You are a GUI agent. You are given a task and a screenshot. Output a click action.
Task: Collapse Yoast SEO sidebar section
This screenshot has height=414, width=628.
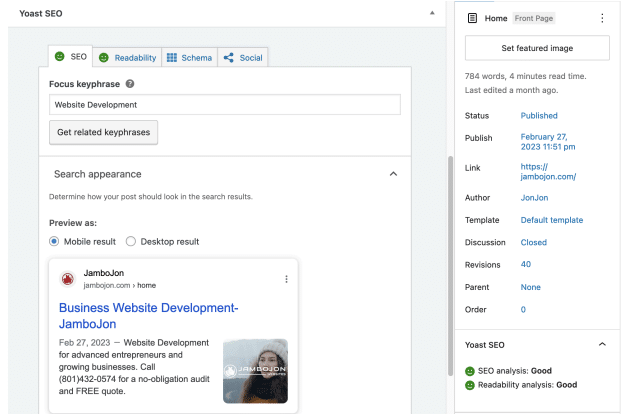click(602, 344)
